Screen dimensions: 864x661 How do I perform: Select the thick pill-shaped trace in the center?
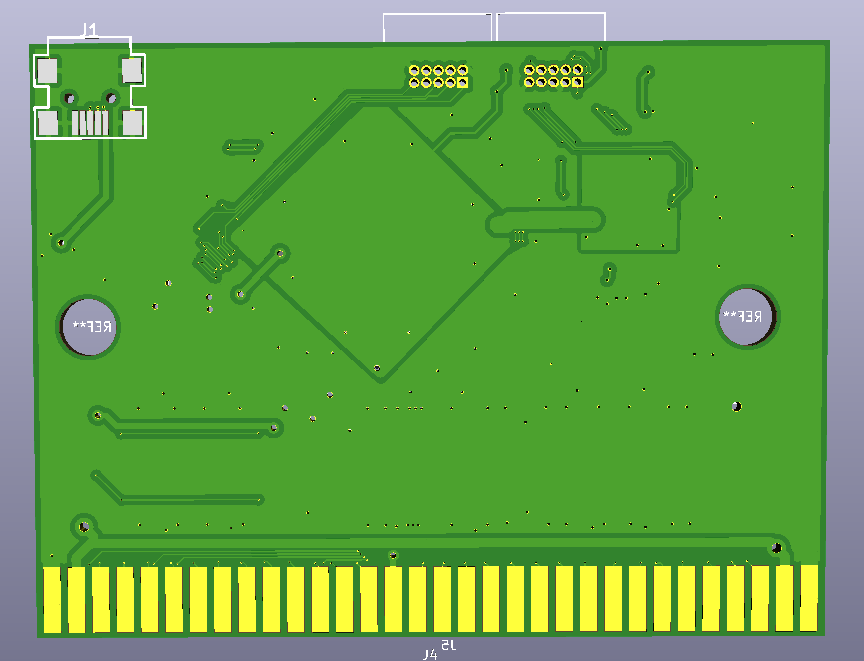(545, 220)
